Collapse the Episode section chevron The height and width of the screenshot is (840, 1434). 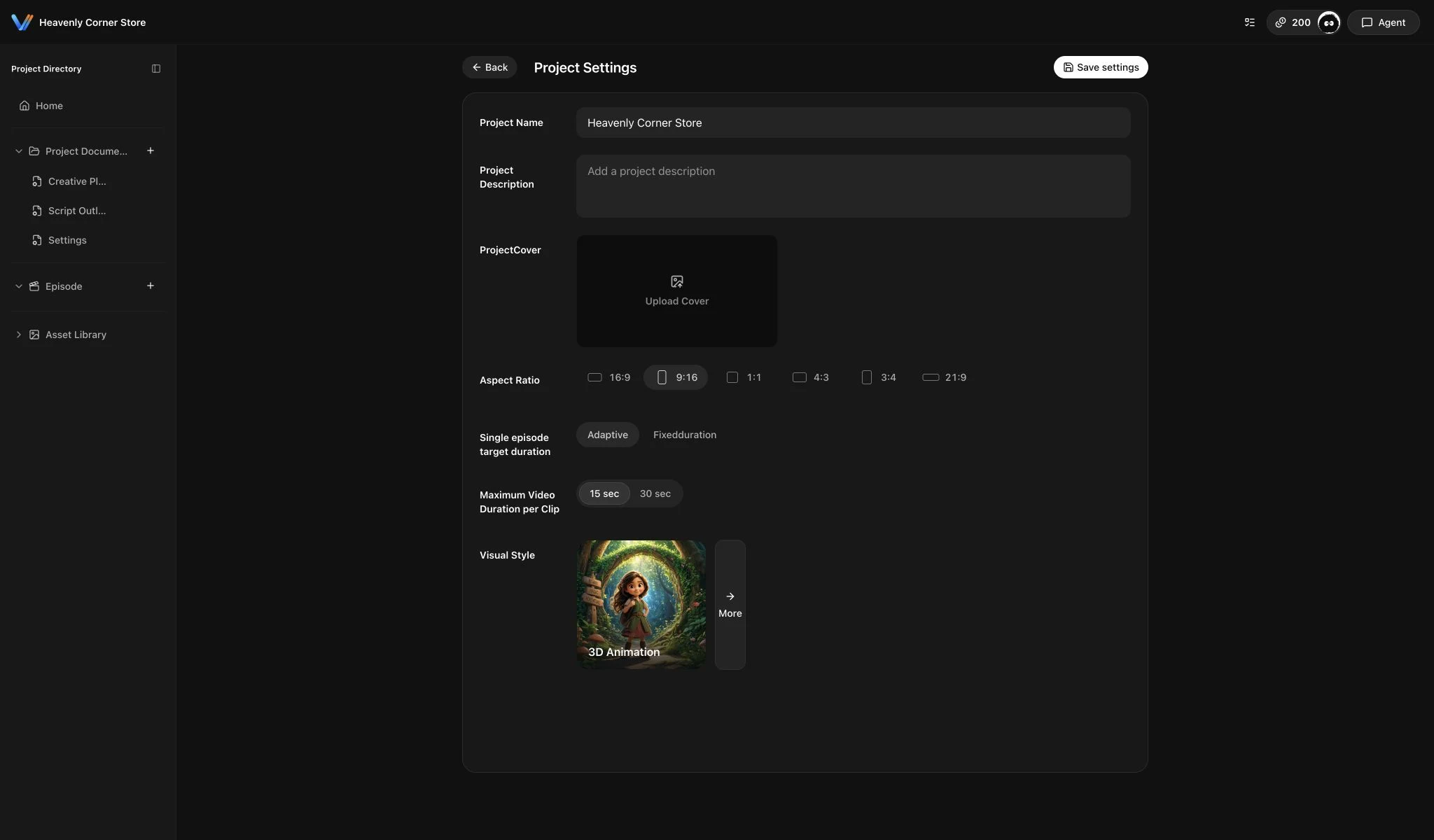(x=19, y=286)
